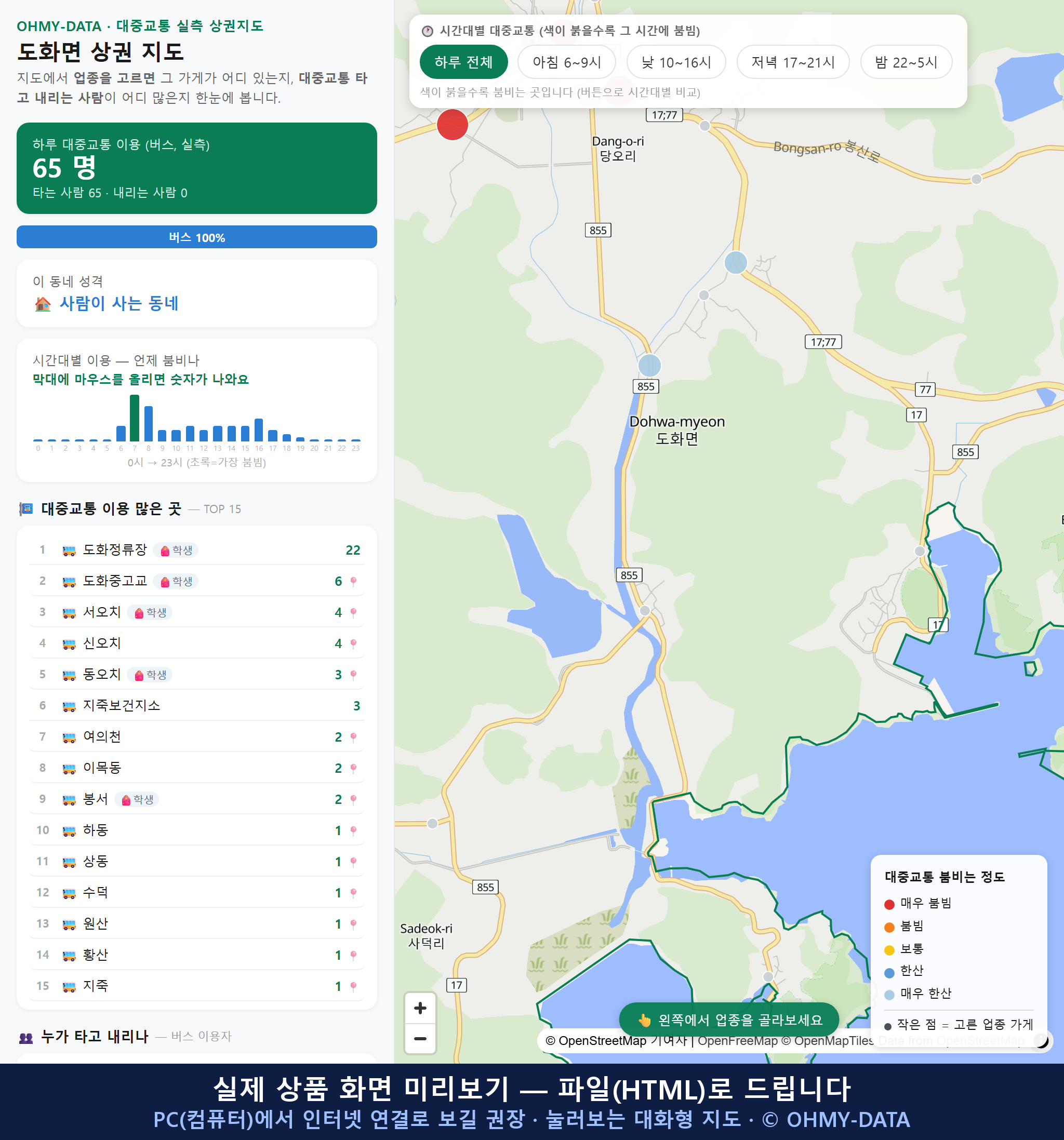
Task: Switch to the 낮 10~16시 time filter
Action: click(x=676, y=62)
